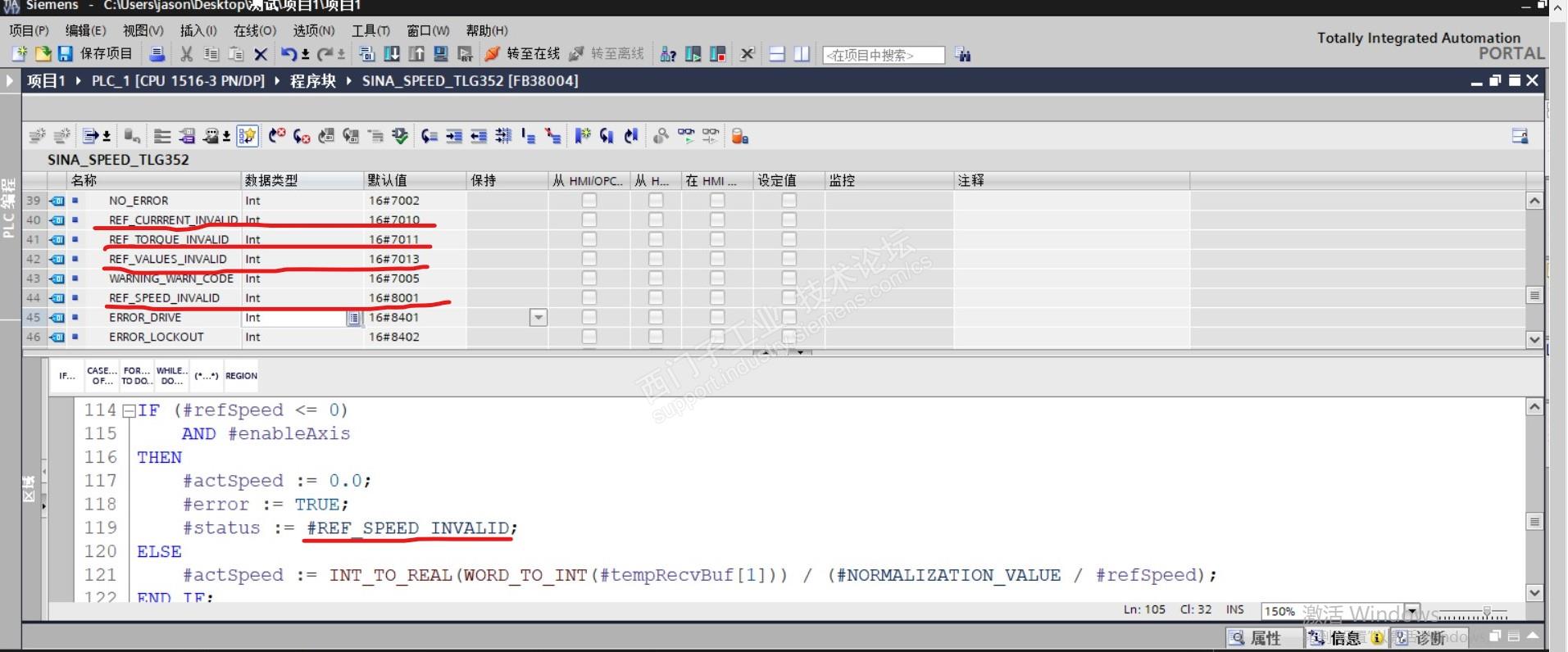
Task: Open the 视图(V) menu
Action: (x=143, y=30)
